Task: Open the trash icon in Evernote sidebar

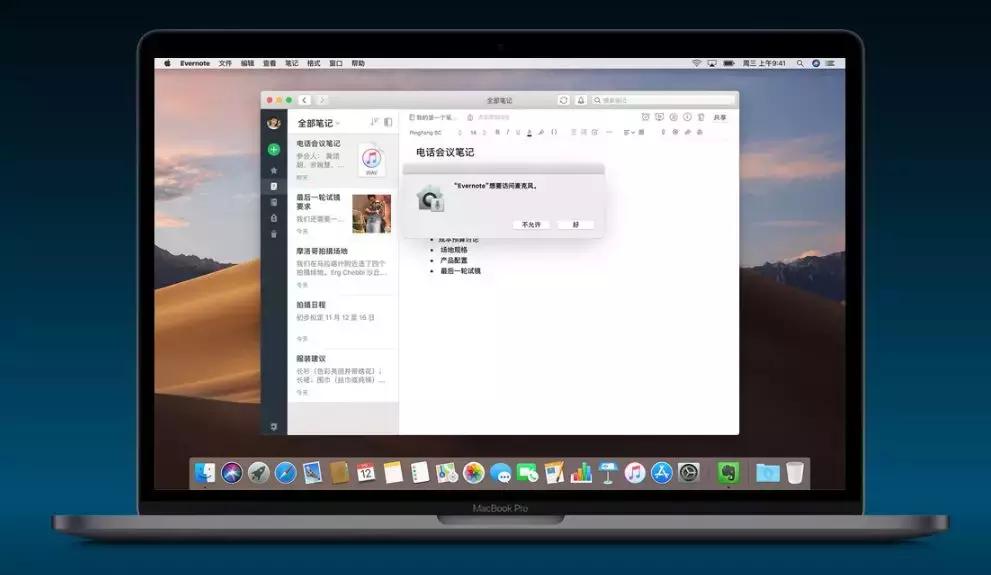Action: point(274,234)
